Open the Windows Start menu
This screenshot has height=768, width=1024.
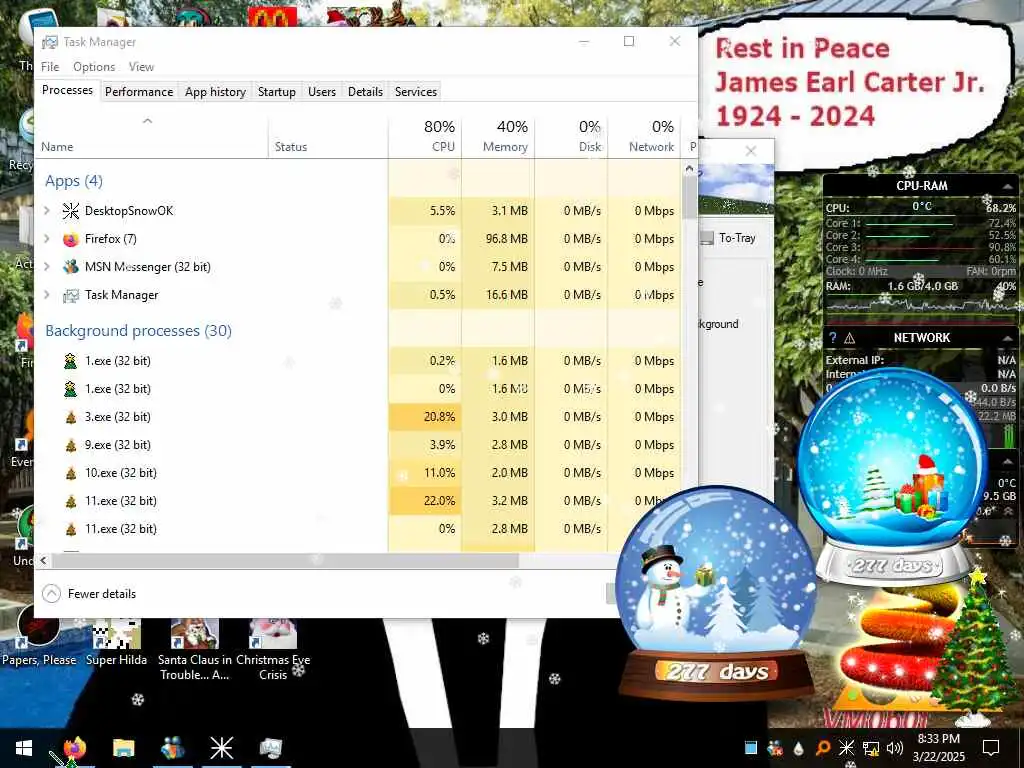coord(24,748)
